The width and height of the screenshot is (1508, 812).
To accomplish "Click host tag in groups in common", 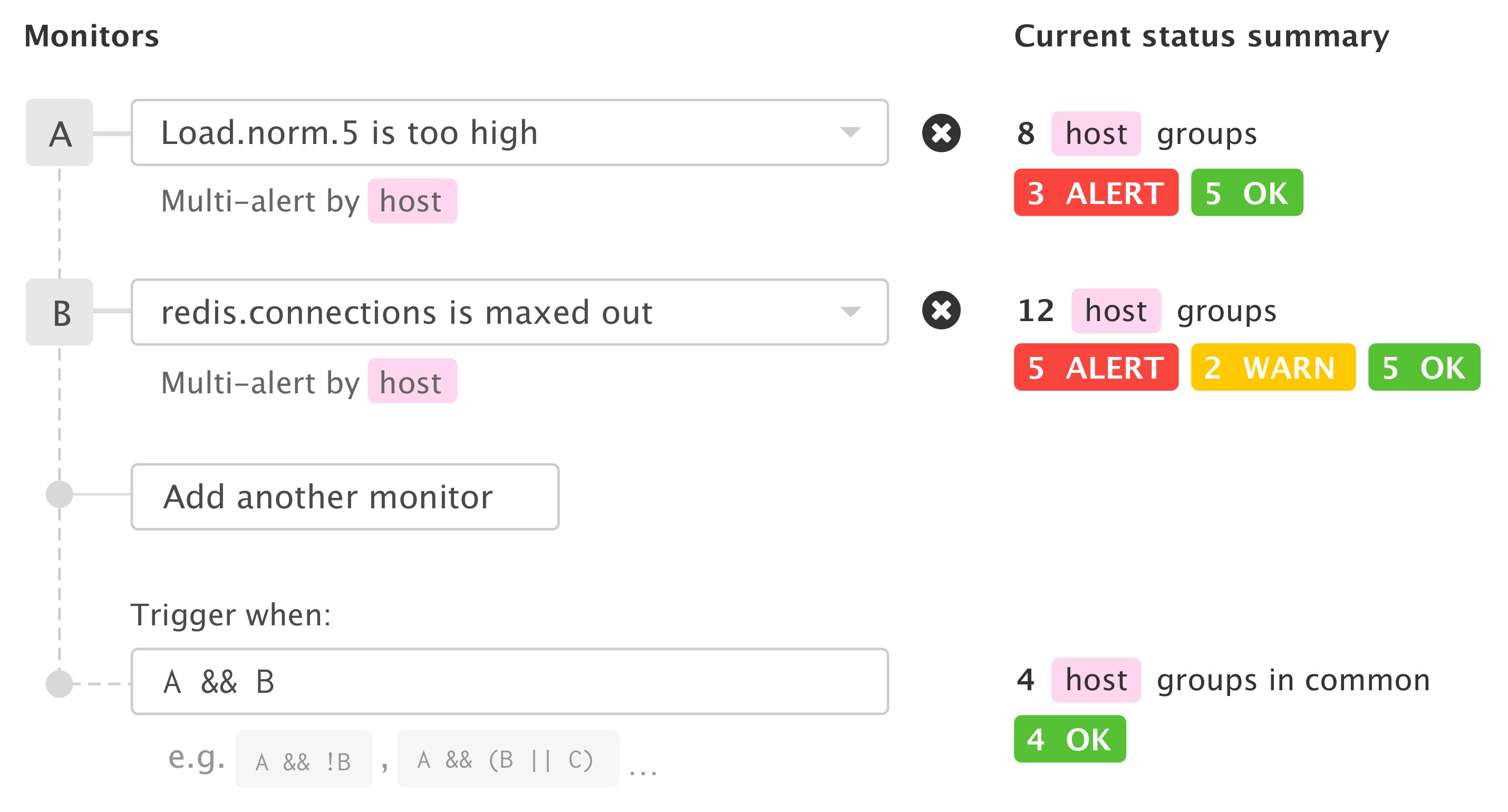I will (1096, 680).
